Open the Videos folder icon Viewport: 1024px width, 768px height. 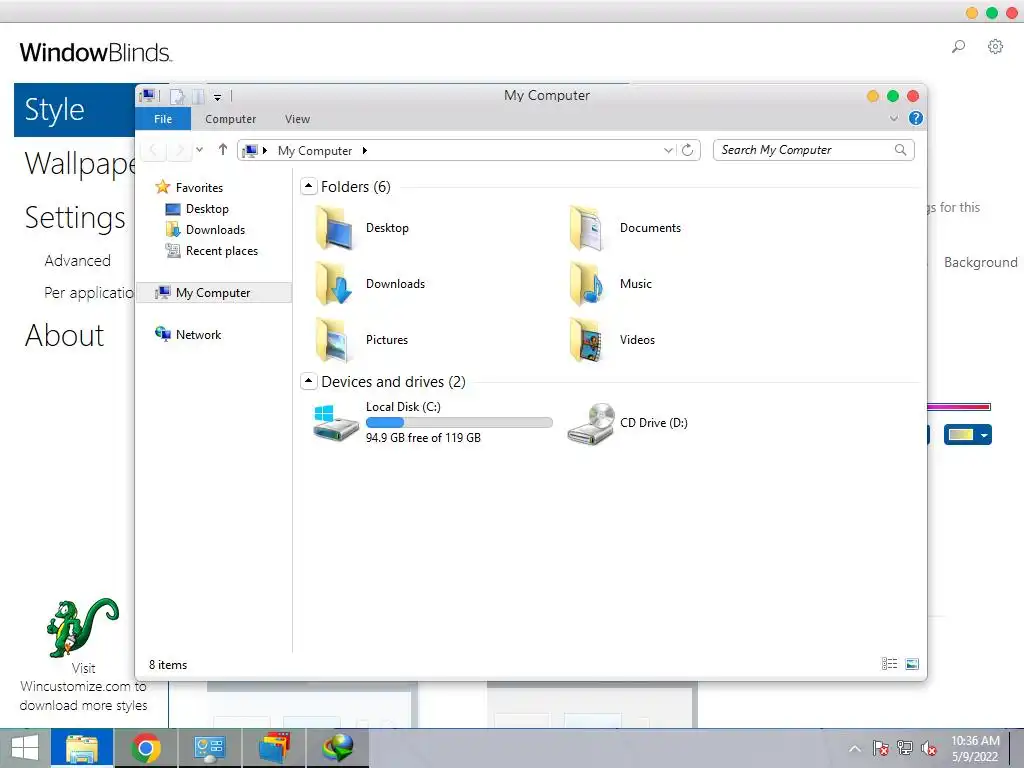(x=587, y=340)
